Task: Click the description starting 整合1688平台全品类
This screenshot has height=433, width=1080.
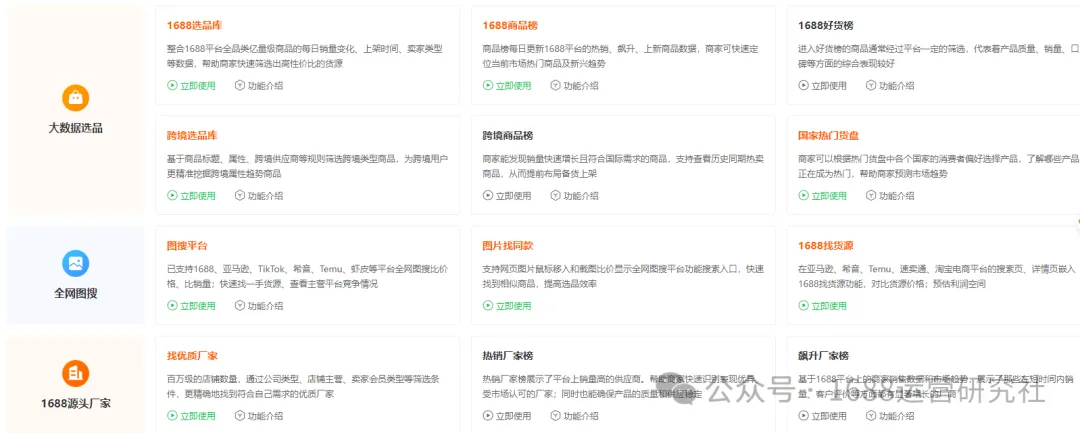Action: (304, 56)
